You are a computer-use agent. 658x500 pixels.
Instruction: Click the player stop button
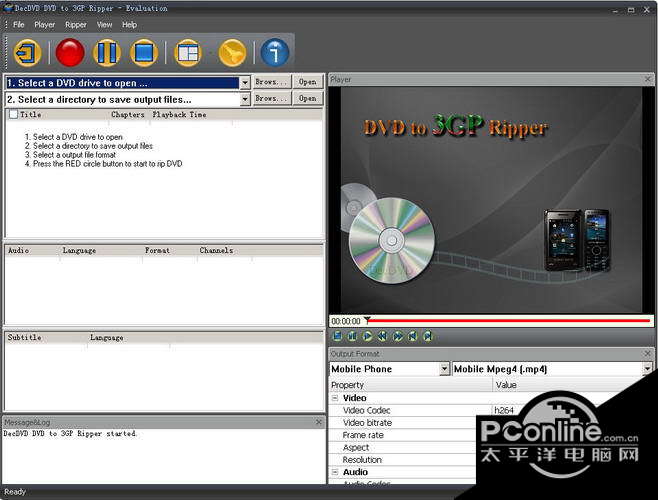tap(337, 336)
